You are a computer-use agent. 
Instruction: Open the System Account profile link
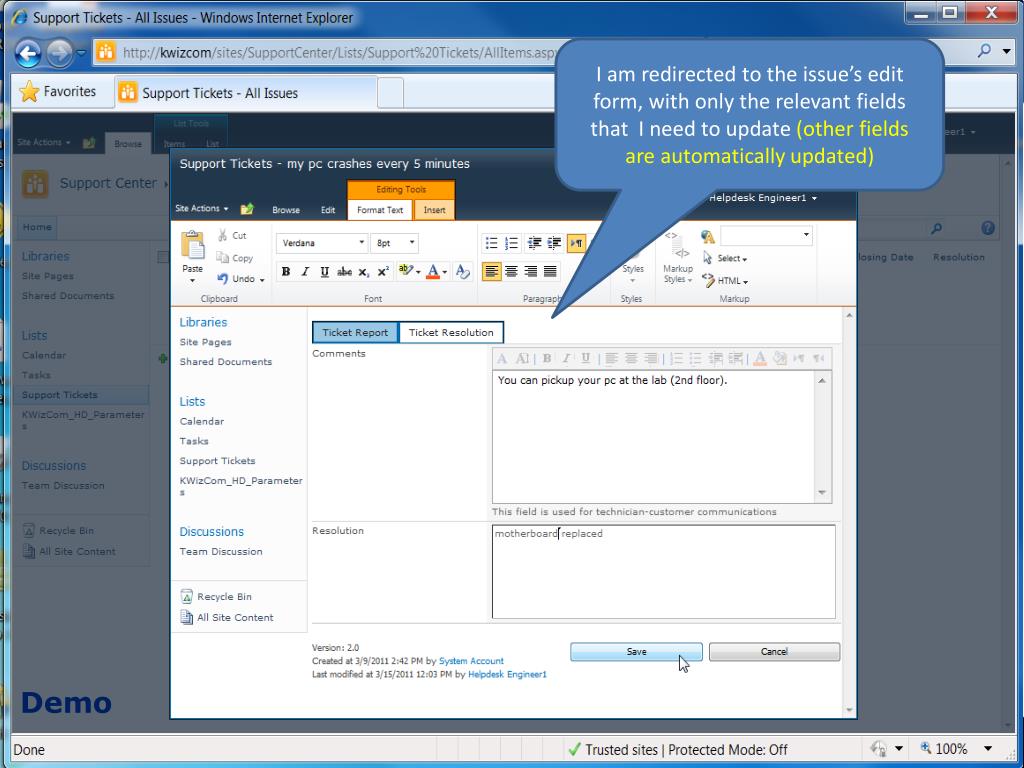click(471, 661)
